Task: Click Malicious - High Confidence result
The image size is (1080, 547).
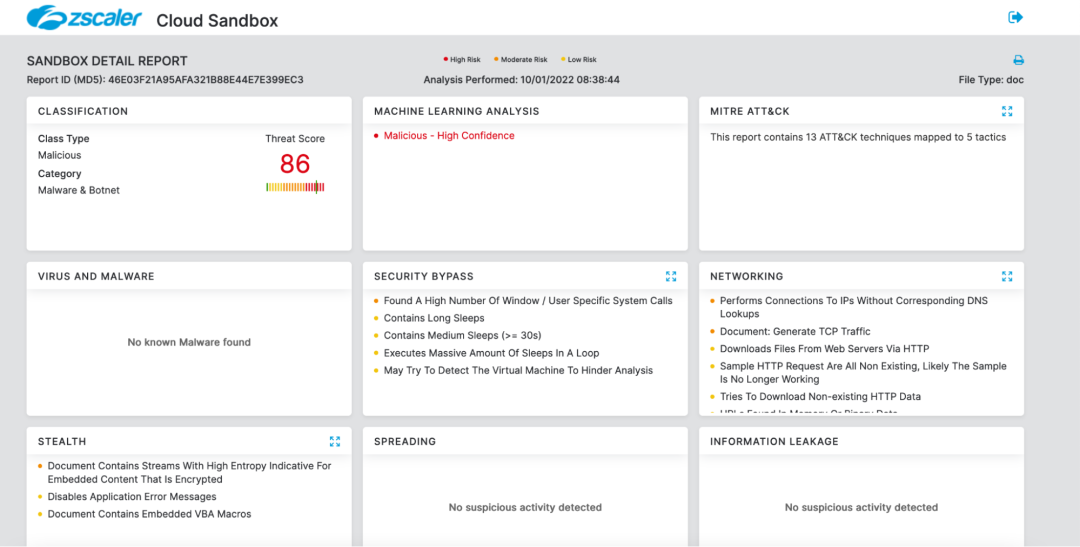Action: (449, 136)
